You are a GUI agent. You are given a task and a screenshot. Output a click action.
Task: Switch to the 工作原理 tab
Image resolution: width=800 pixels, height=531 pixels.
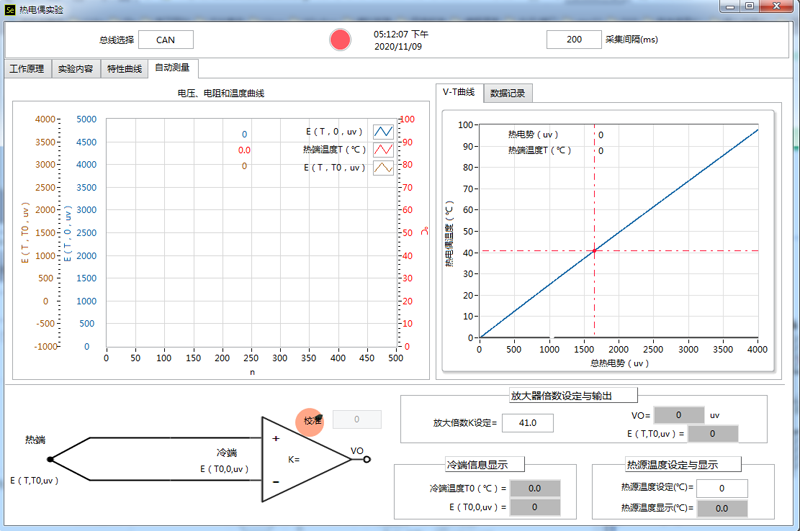point(27,69)
